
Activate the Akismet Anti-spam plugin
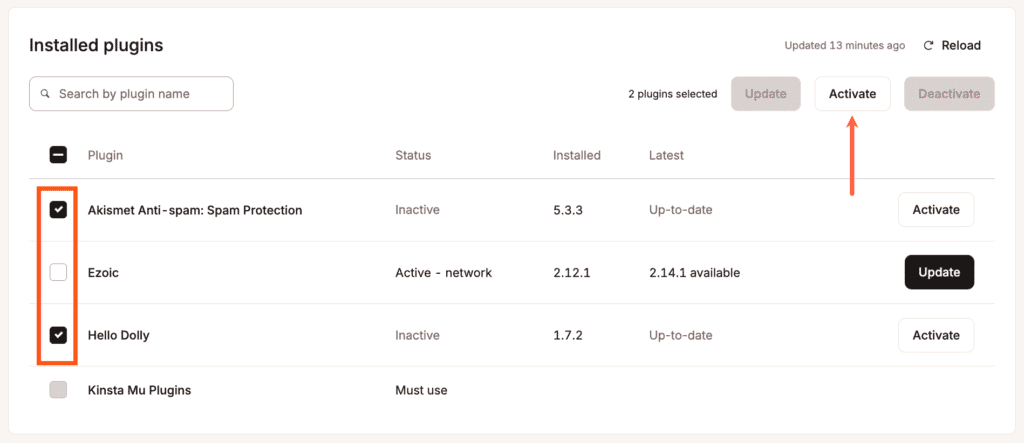935,210
